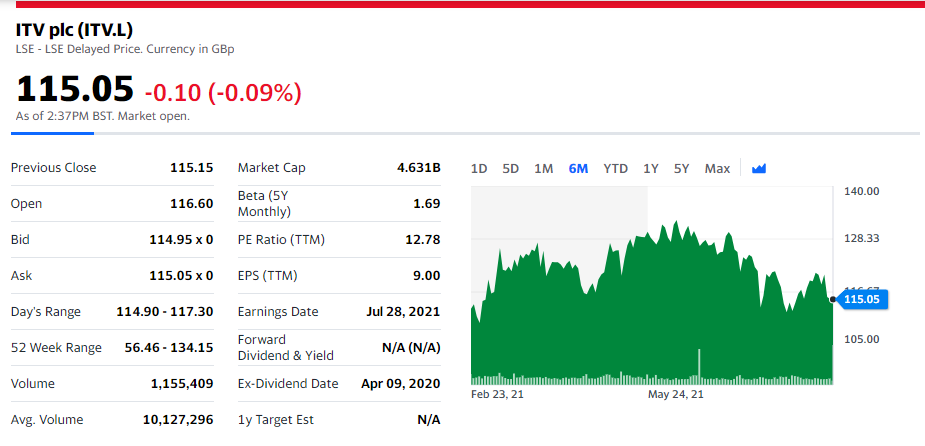Click the EPS (TTM) value 9.00
Screen dimensions: 925x446
click(x=425, y=276)
